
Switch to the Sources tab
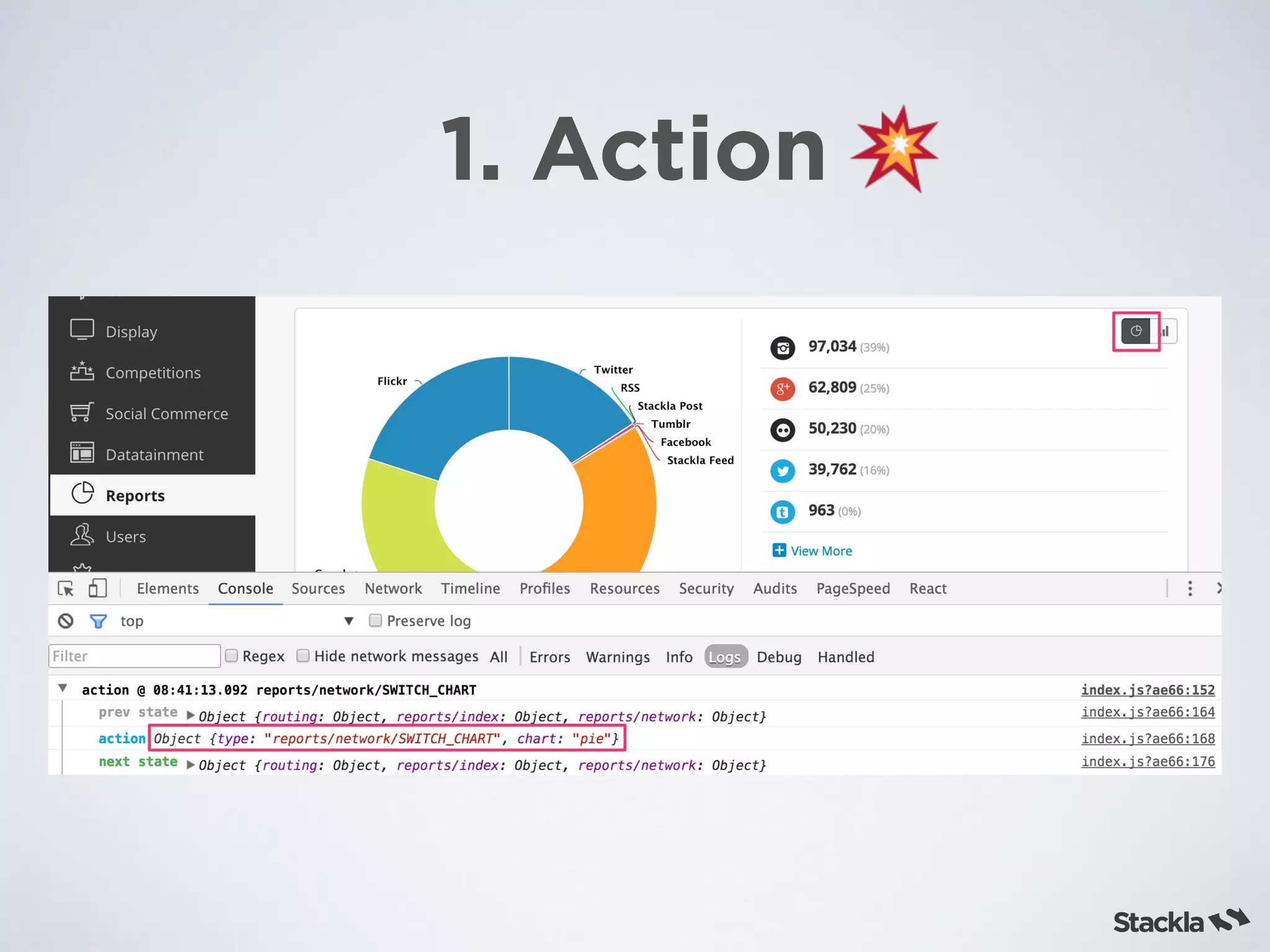click(318, 588)
